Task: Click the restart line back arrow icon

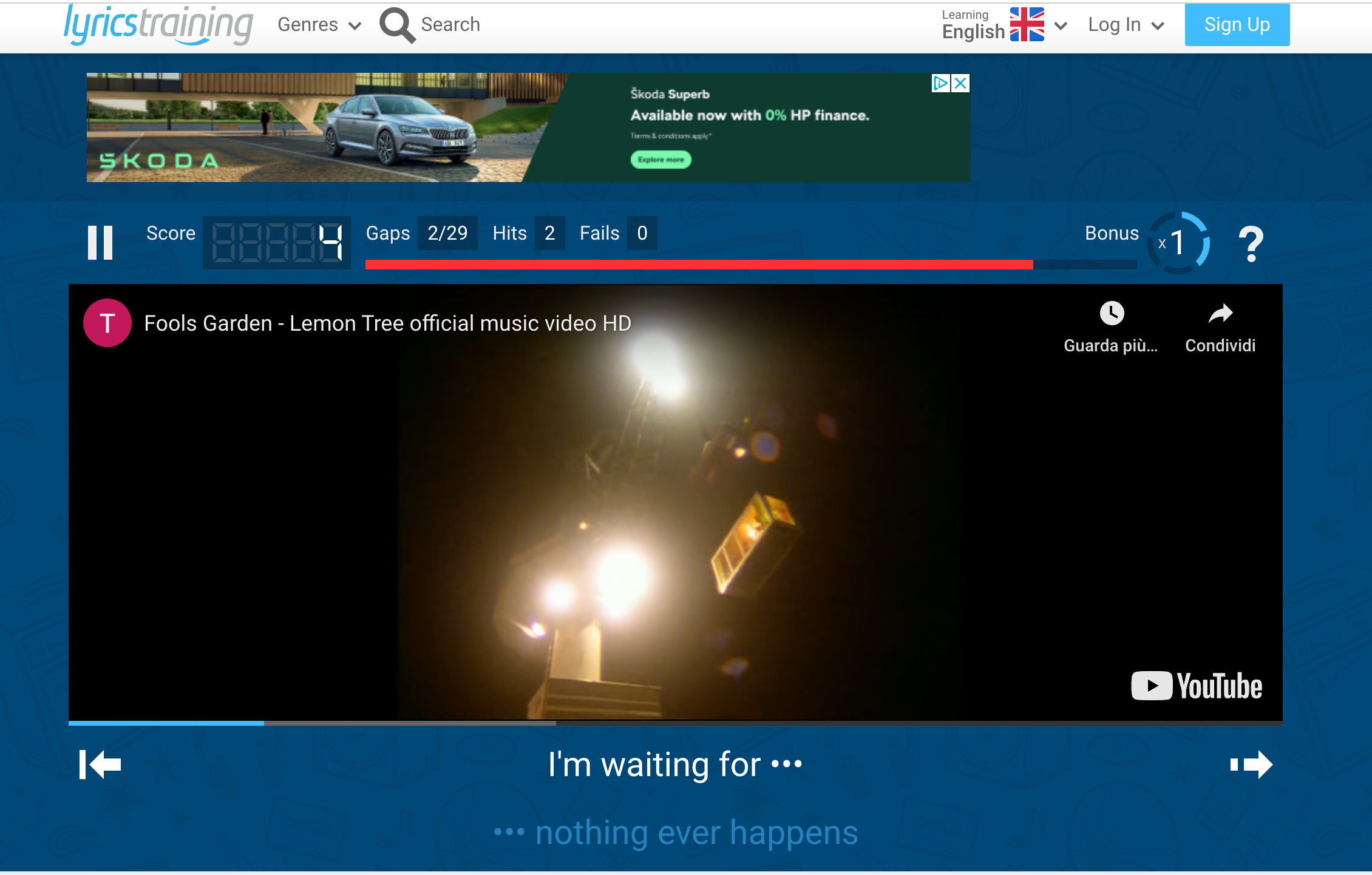Action: (100, 765)
